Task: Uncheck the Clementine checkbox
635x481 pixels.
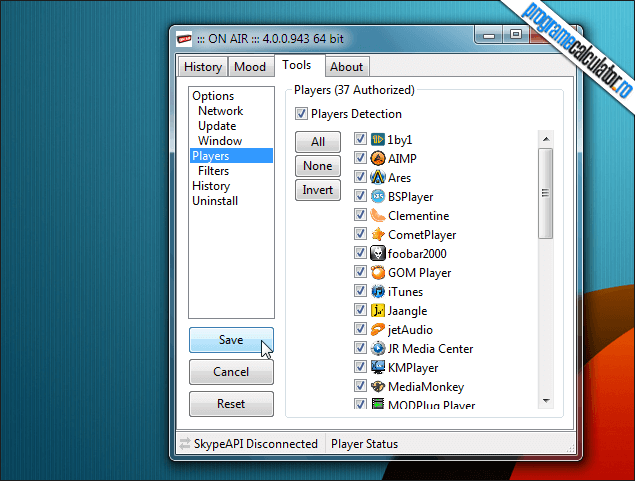Action: coord(360,215)
